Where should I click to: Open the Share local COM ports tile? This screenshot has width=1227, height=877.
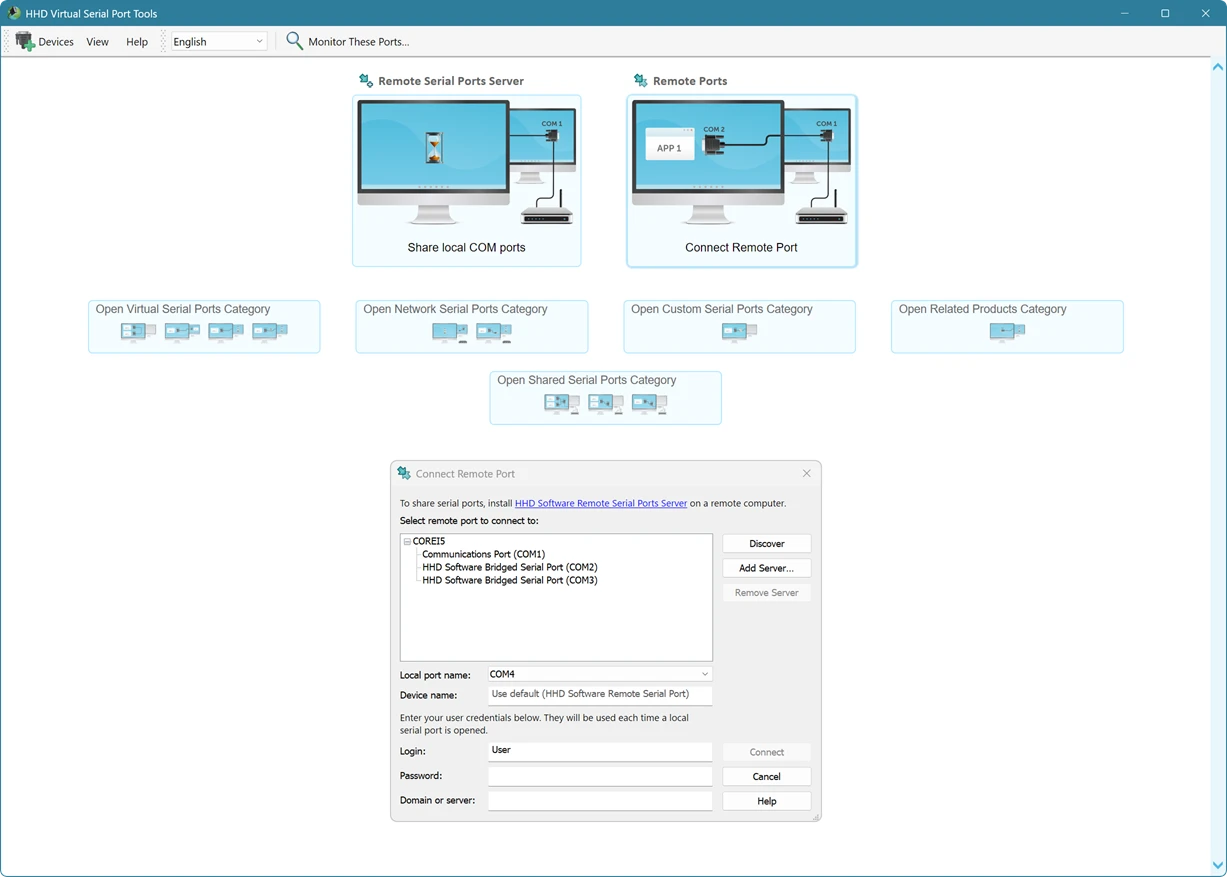coord(466,181)
